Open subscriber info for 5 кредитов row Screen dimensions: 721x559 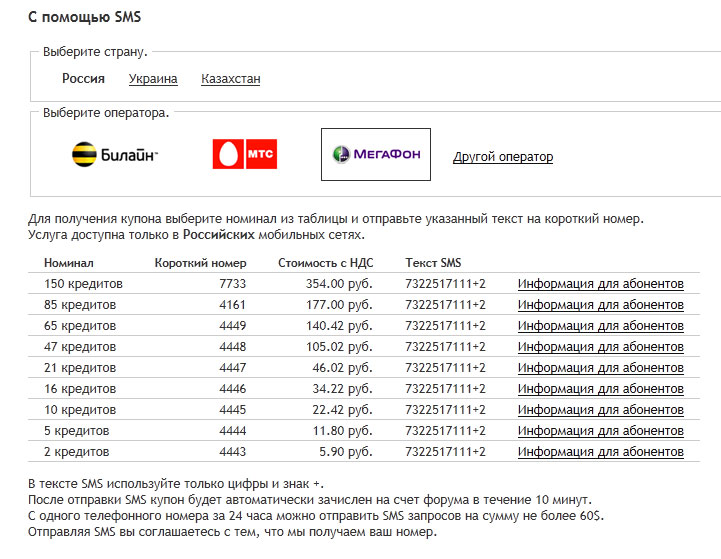point(601,431)
